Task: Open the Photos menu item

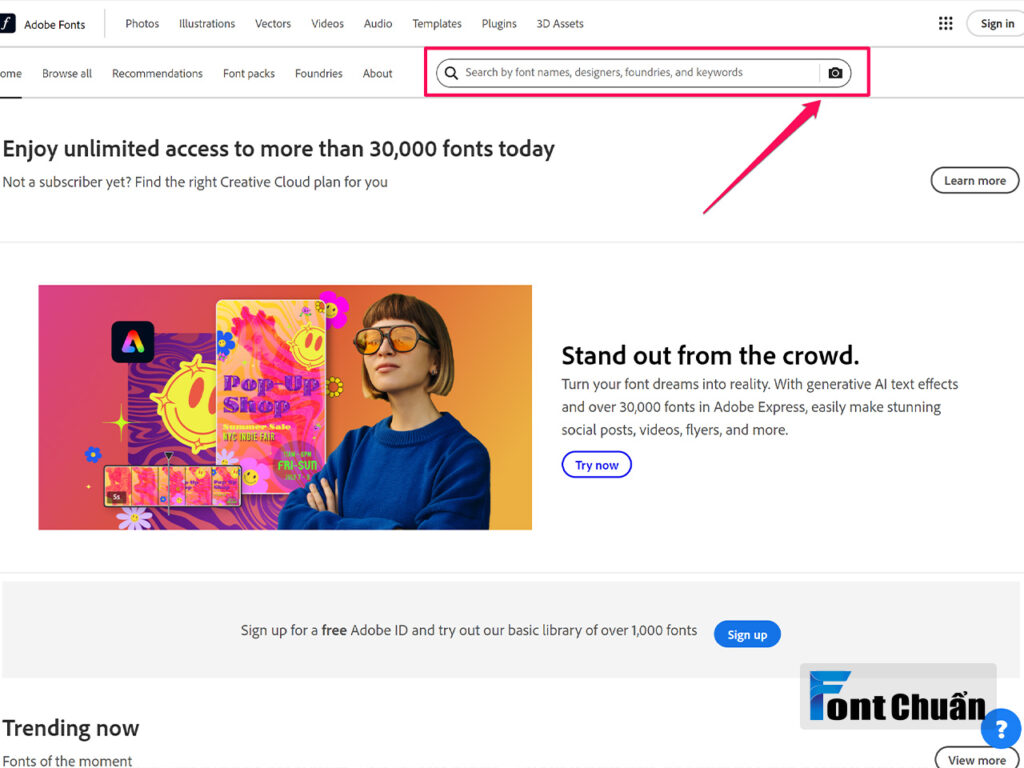Action: point(142,24)
